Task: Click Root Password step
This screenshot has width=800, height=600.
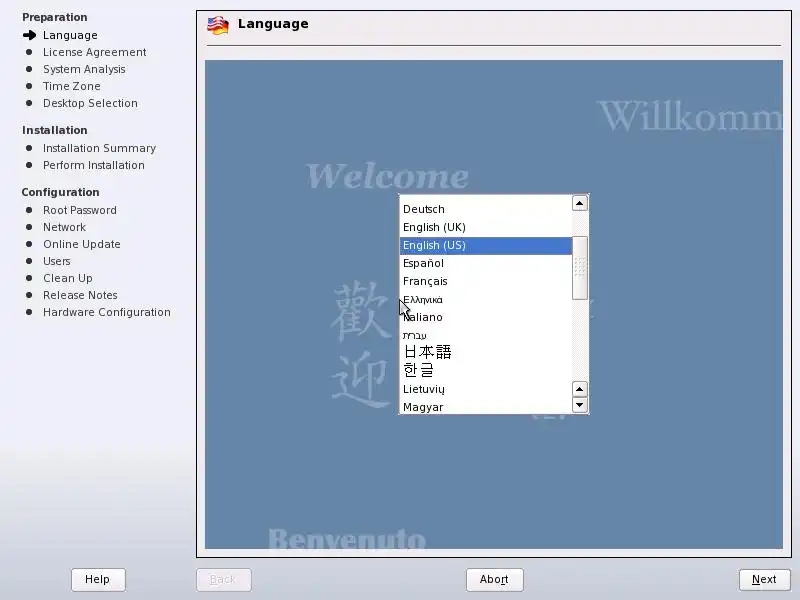Action: 80,210
